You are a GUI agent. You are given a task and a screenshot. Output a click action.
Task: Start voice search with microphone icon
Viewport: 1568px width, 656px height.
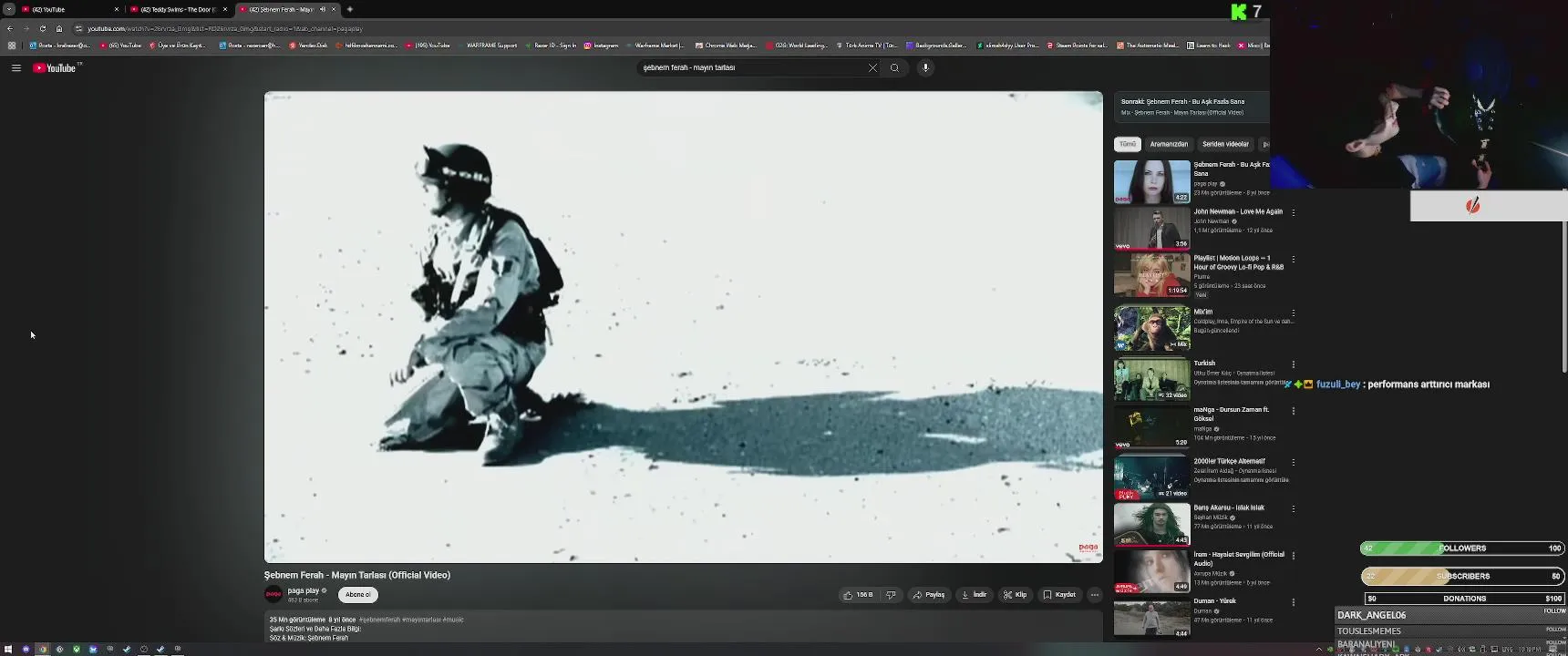tap(925, 67)
